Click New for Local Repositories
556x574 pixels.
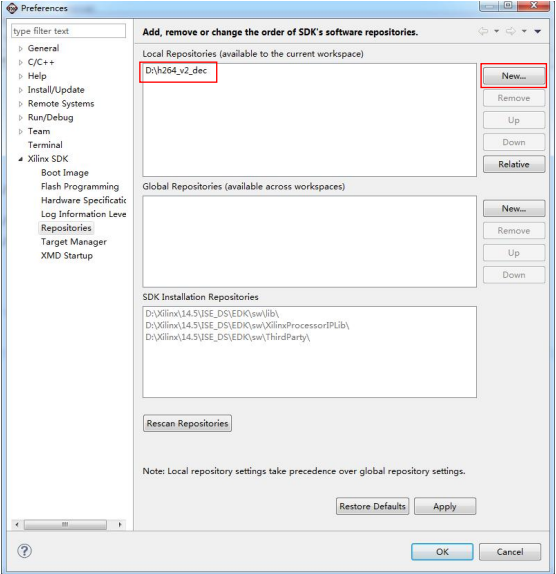pos(514,76)
